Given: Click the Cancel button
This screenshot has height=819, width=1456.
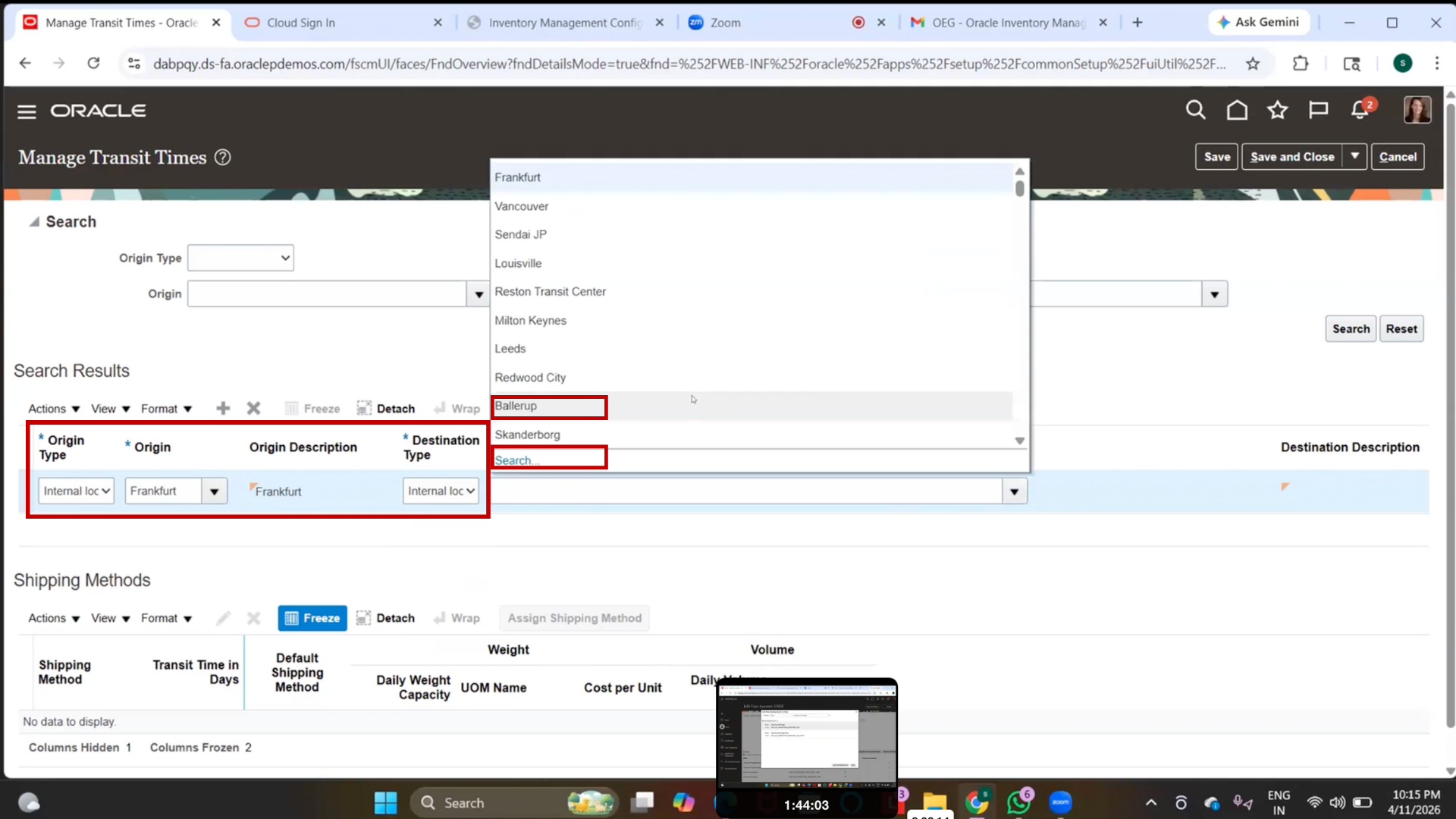Looking at the screenshot, I should 1397,157.
